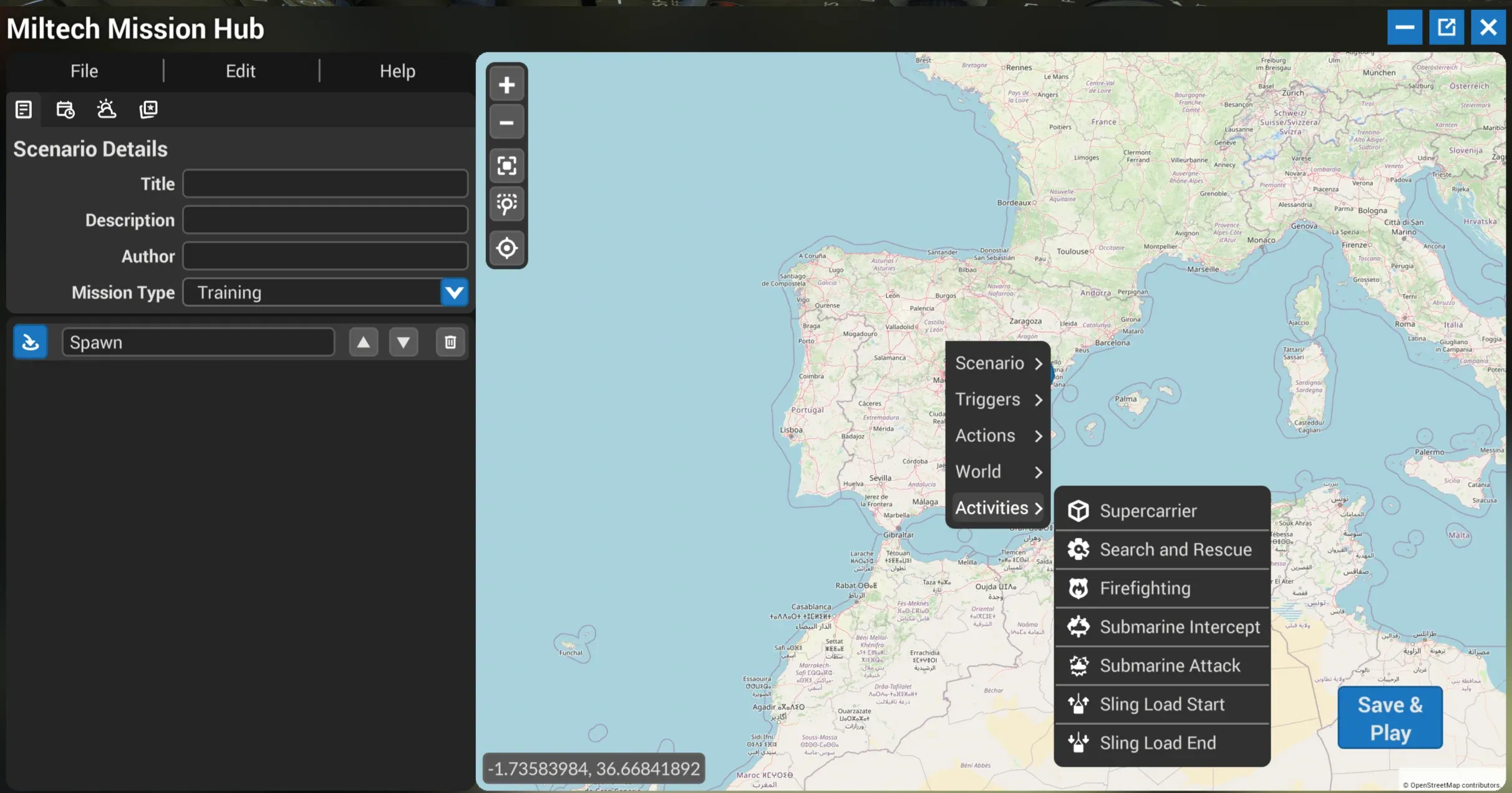1512x793 pixels.
Task: Delete the Spawn item with trash icon
Action: 450,342
